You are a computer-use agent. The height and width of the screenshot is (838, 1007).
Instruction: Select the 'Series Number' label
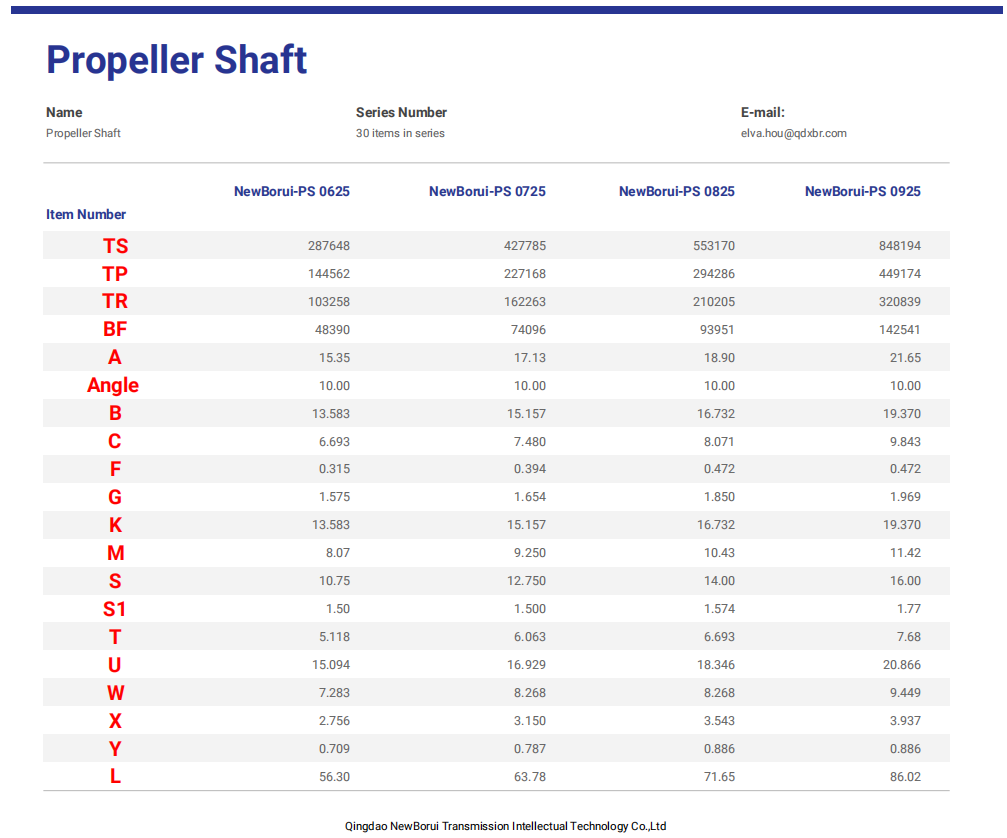point(401,112)
